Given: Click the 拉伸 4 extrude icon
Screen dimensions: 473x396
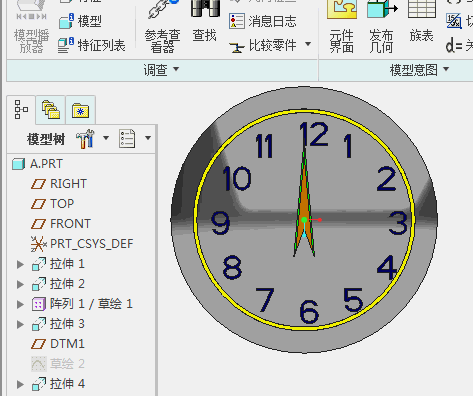Looking at the screenshot, I should [39, 384].
